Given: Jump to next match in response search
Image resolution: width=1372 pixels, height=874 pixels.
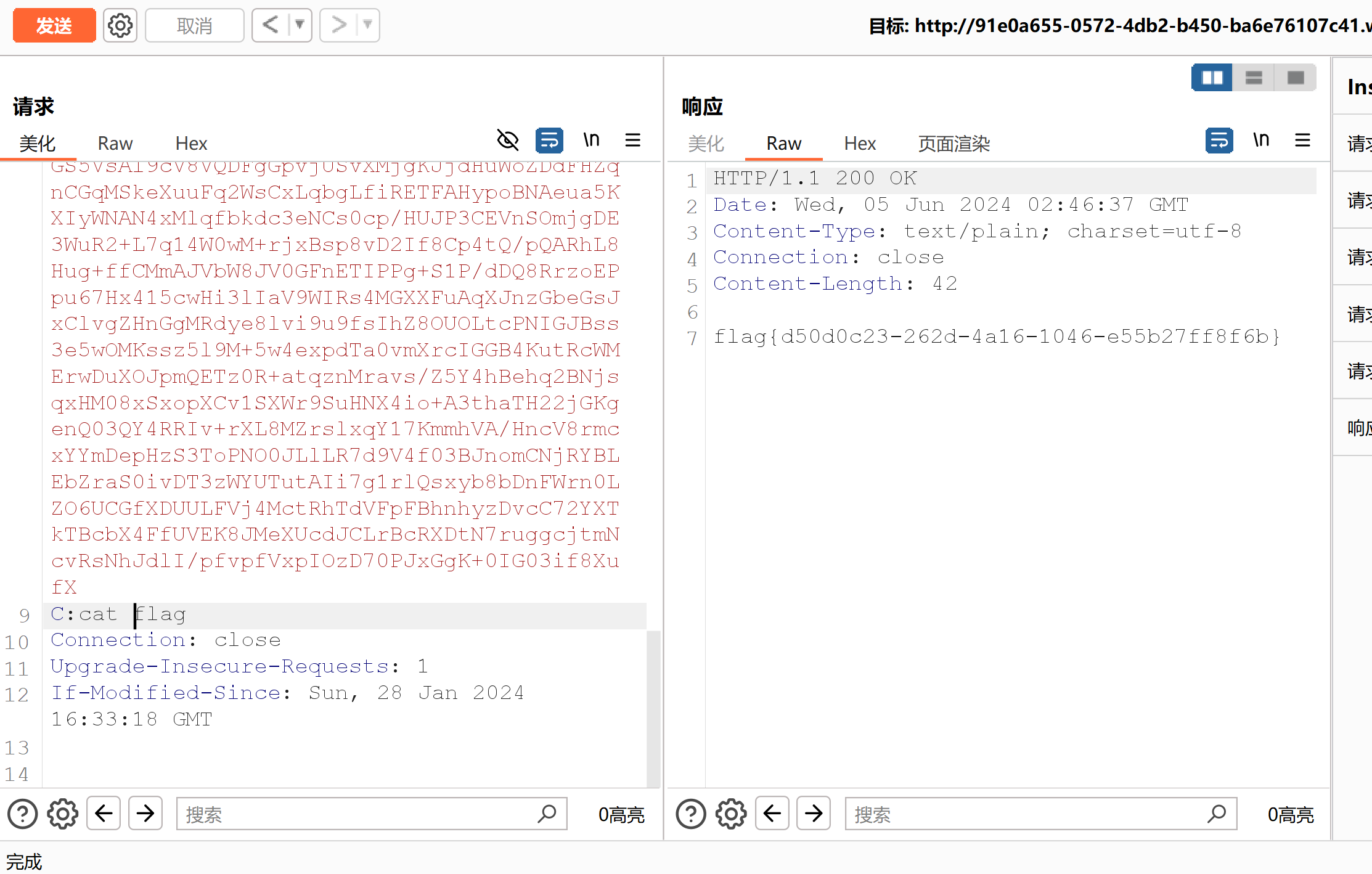Looking at the screenshot, I should tap(814, 814).
